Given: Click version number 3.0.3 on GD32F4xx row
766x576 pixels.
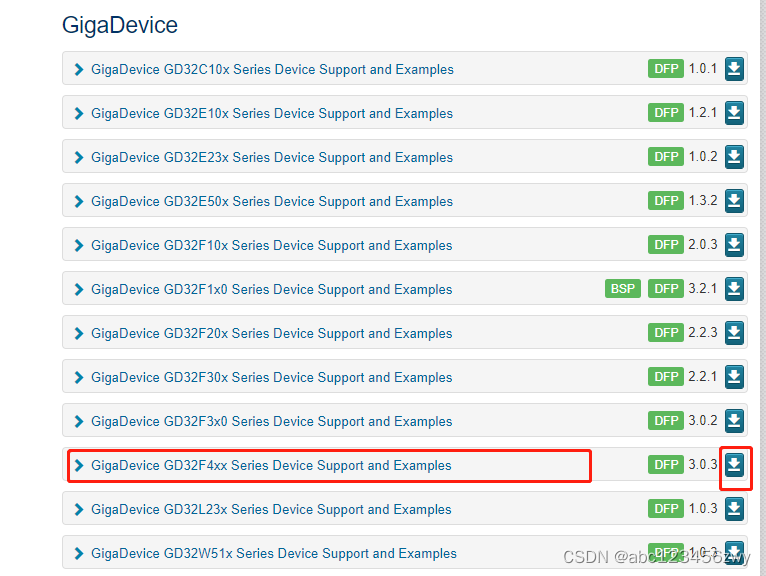Looking at the screenshot, I should pos(703,464).
